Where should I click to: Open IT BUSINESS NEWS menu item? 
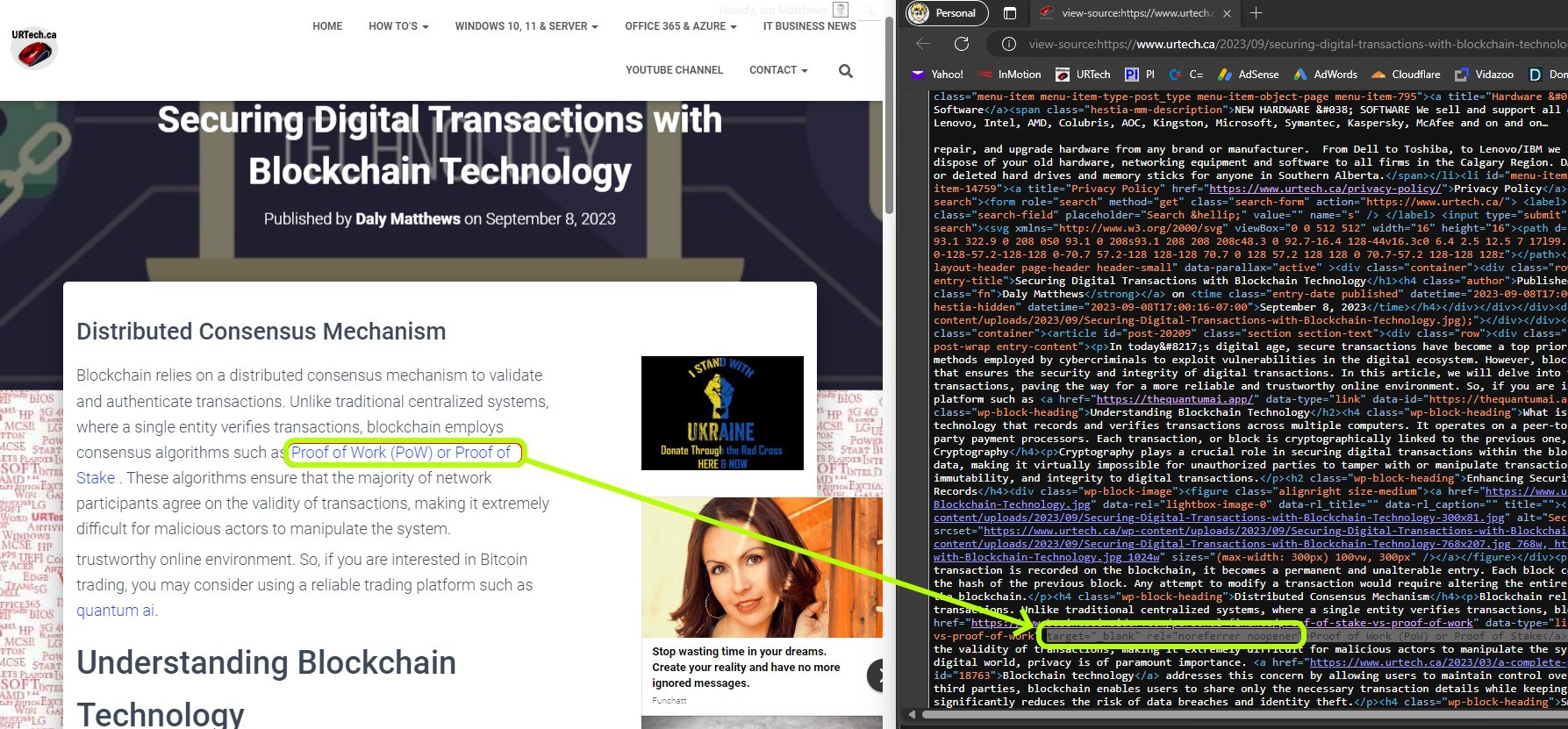(809, 26)
